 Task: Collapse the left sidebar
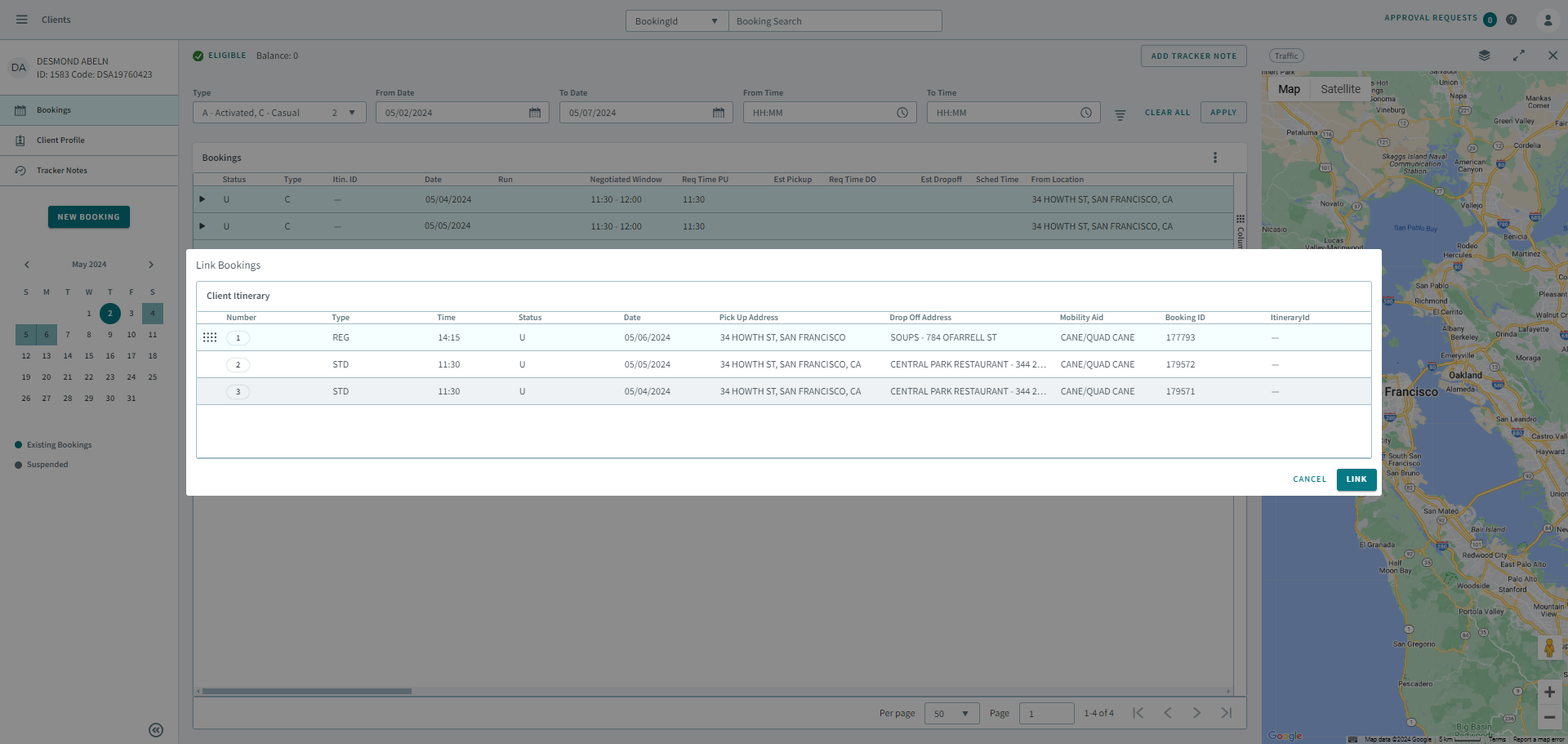[156, 730]
